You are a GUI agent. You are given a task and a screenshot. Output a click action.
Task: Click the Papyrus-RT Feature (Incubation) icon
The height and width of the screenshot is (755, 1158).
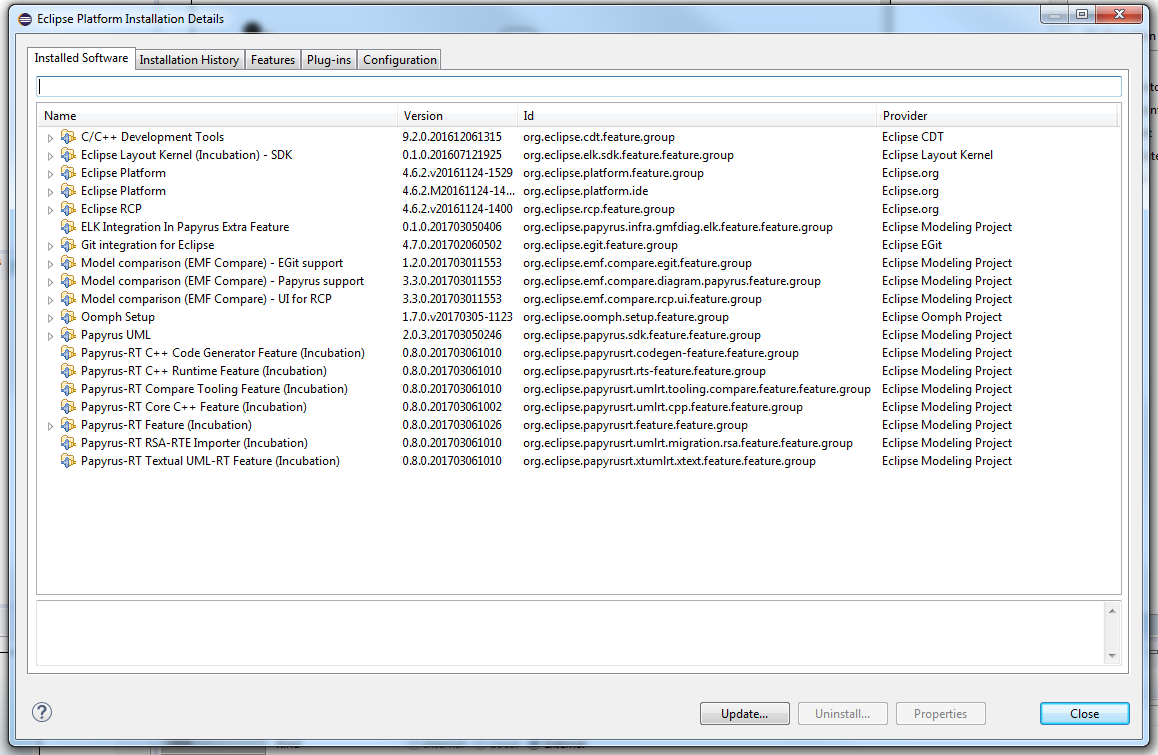click(x=68, y=425)
